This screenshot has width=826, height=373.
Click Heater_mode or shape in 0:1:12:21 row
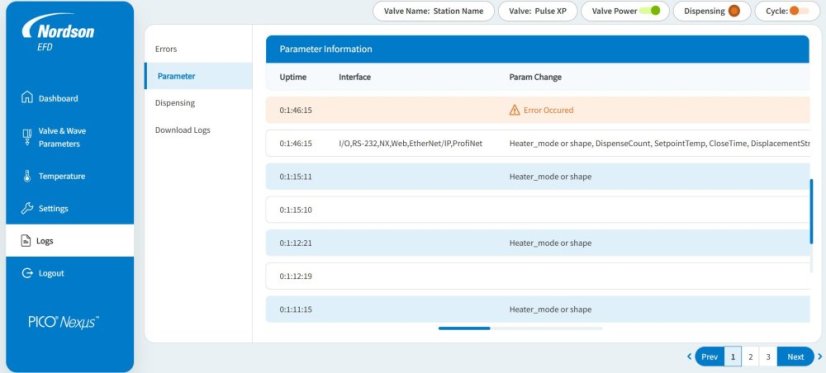[550, 243]
